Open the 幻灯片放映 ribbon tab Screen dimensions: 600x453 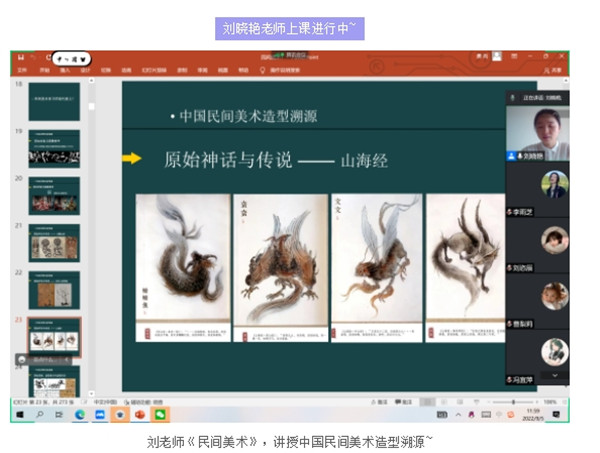(154, 70)
